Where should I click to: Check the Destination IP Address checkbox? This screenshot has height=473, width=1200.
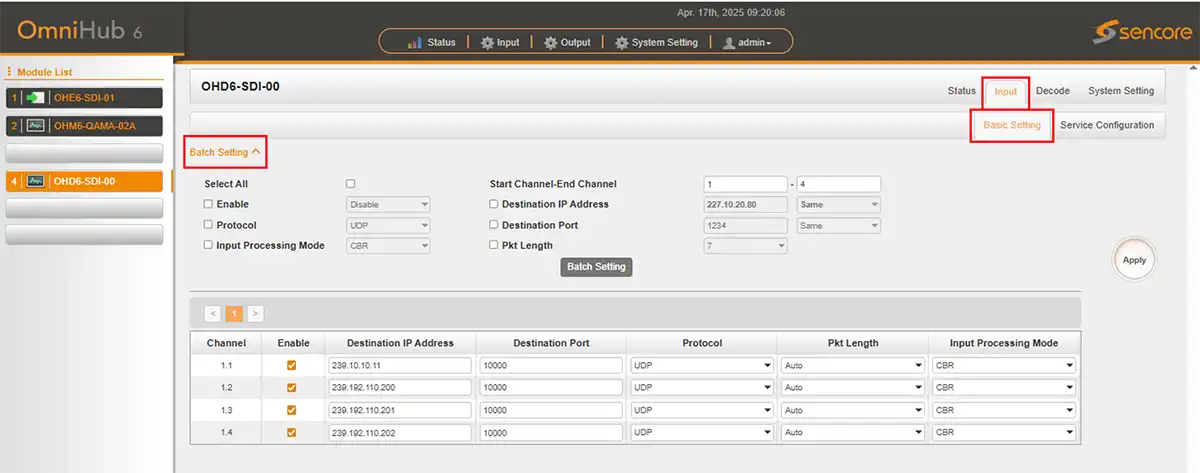point(494,204)
